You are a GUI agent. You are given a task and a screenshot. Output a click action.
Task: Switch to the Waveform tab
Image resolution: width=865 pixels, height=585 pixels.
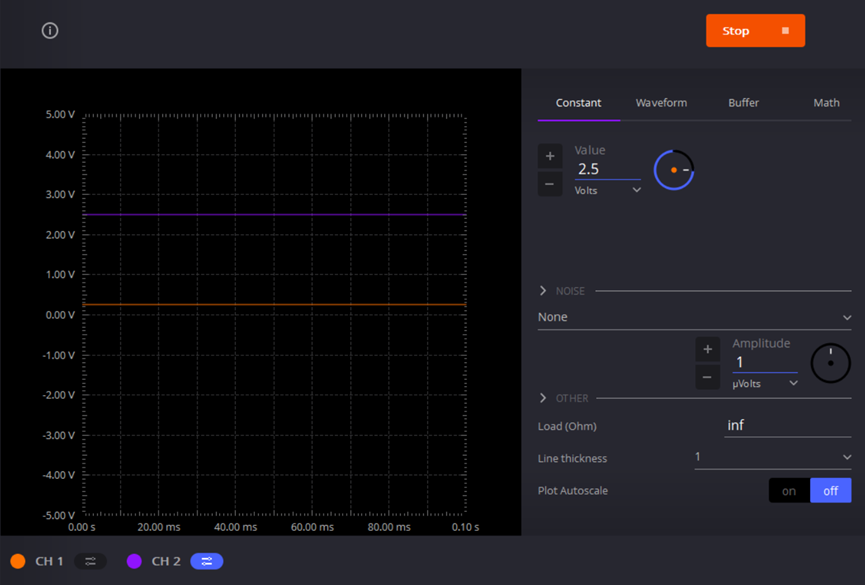point(661,103)
